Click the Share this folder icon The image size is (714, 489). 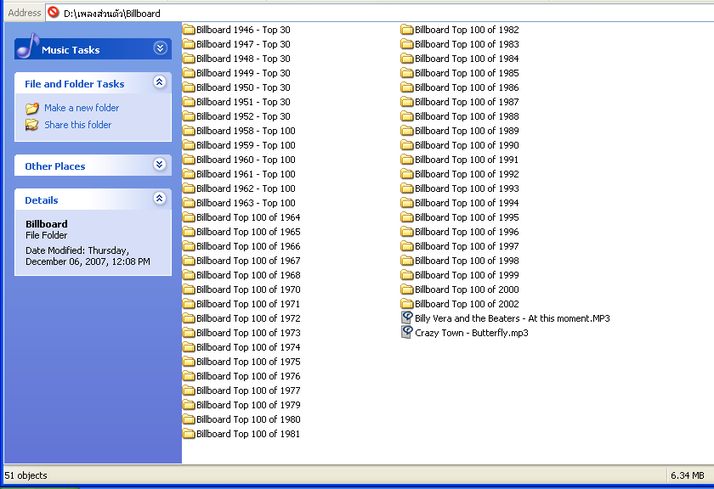click(32, 125)
